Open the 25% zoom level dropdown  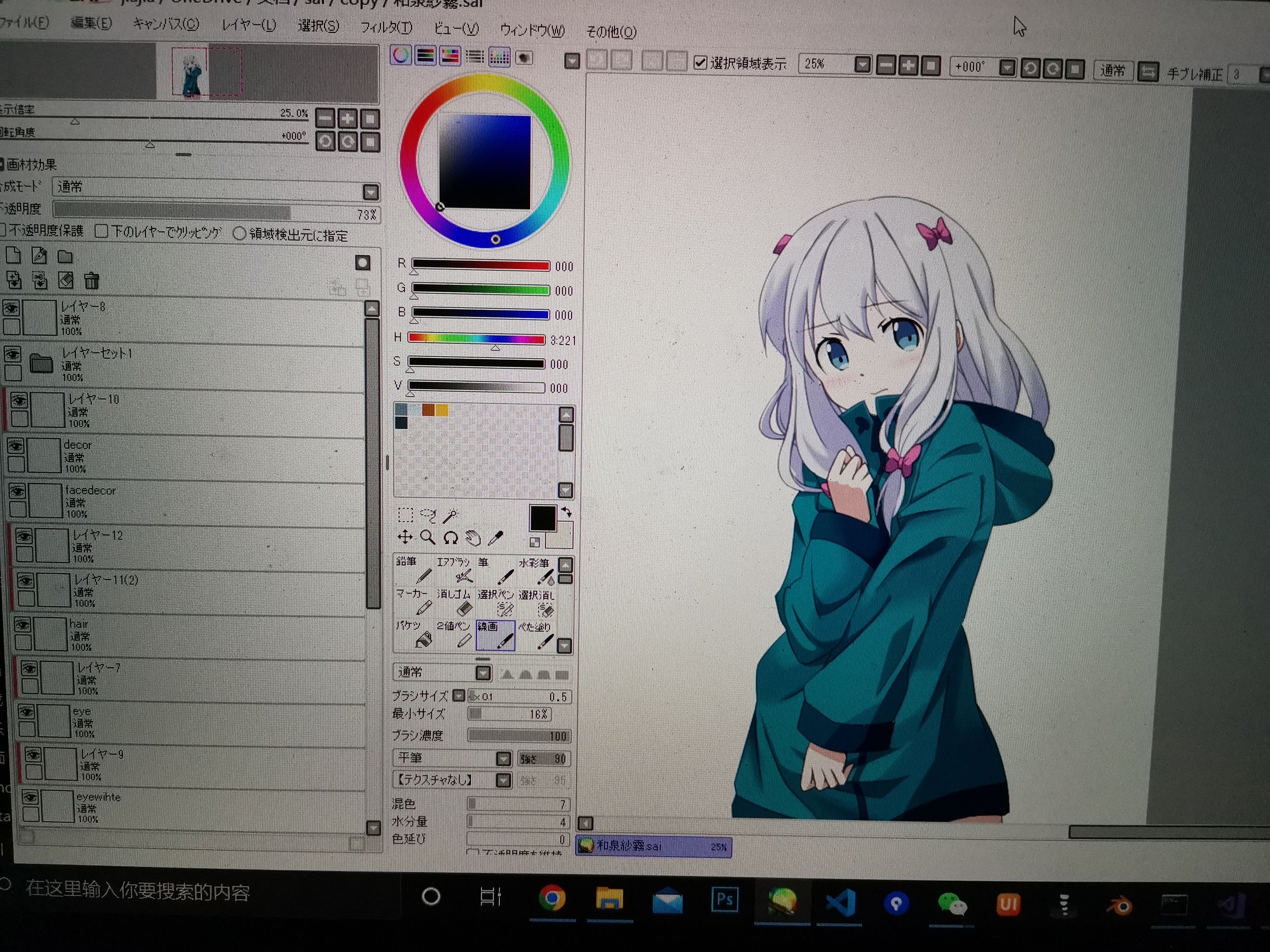[862, 65]
